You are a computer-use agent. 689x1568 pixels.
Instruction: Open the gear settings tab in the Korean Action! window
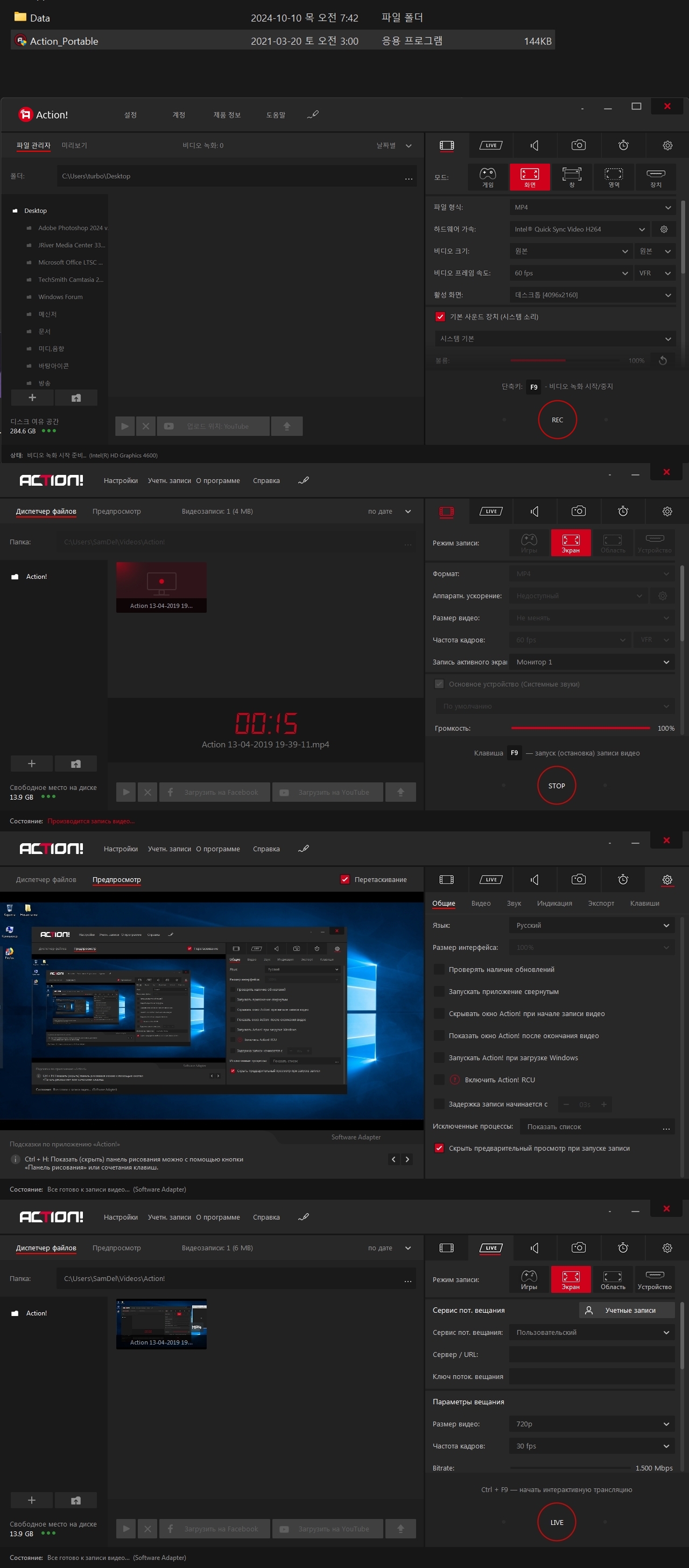[x=667, y=145]
